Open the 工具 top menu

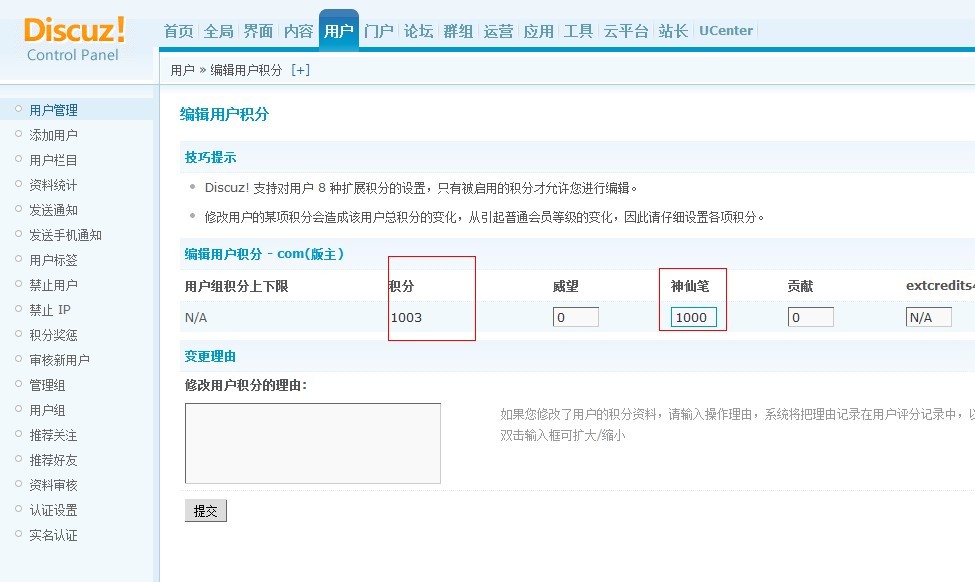coord(578,31)
